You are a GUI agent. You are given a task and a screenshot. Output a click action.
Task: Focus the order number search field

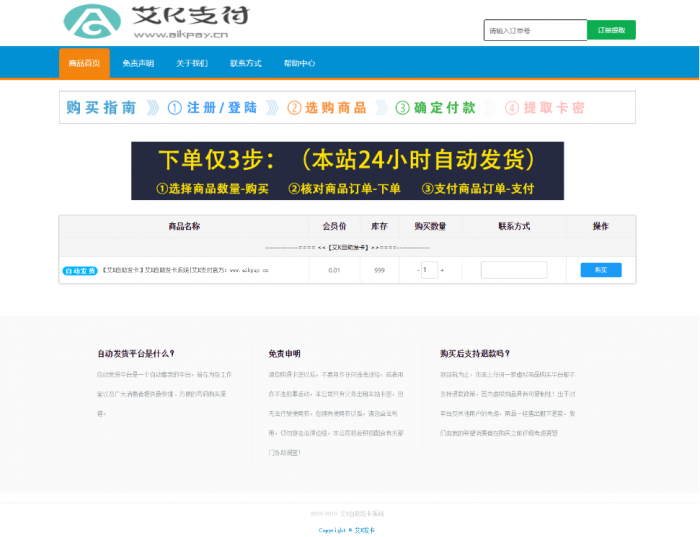point(535,31)
